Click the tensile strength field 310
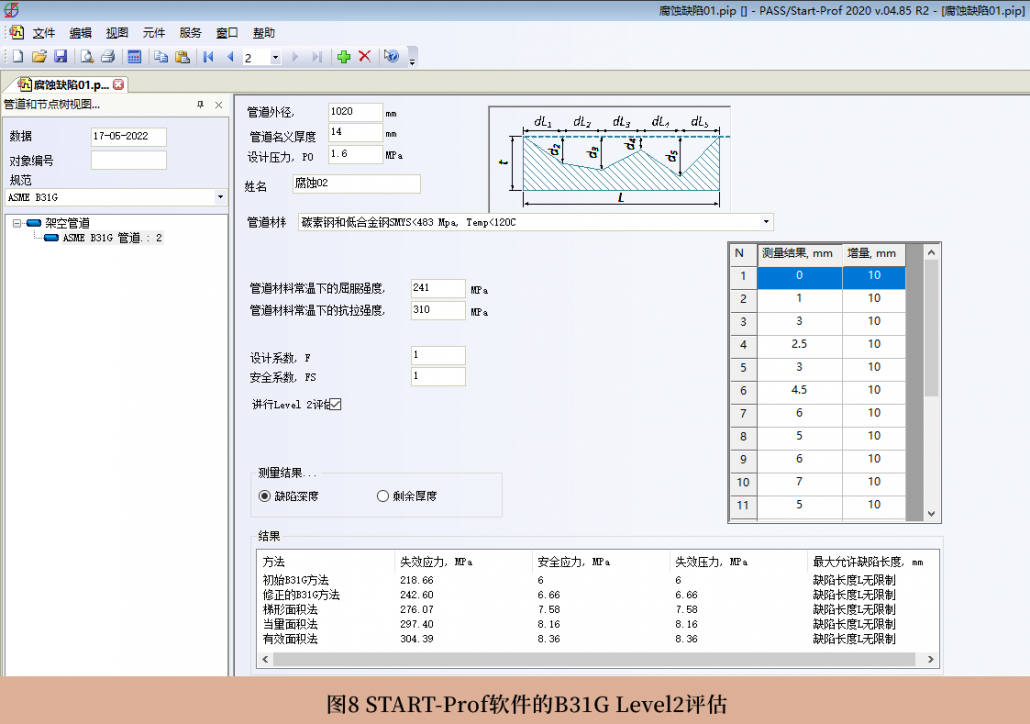Viewport: 1030px width, 724px height. [438, 310]
